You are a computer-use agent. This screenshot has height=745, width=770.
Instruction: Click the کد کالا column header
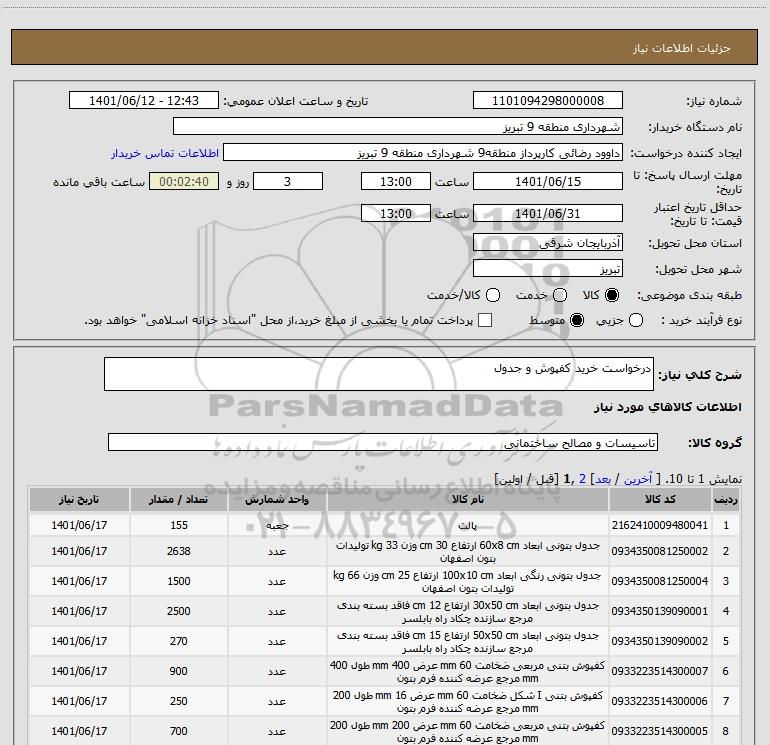(x=660, y=499)
